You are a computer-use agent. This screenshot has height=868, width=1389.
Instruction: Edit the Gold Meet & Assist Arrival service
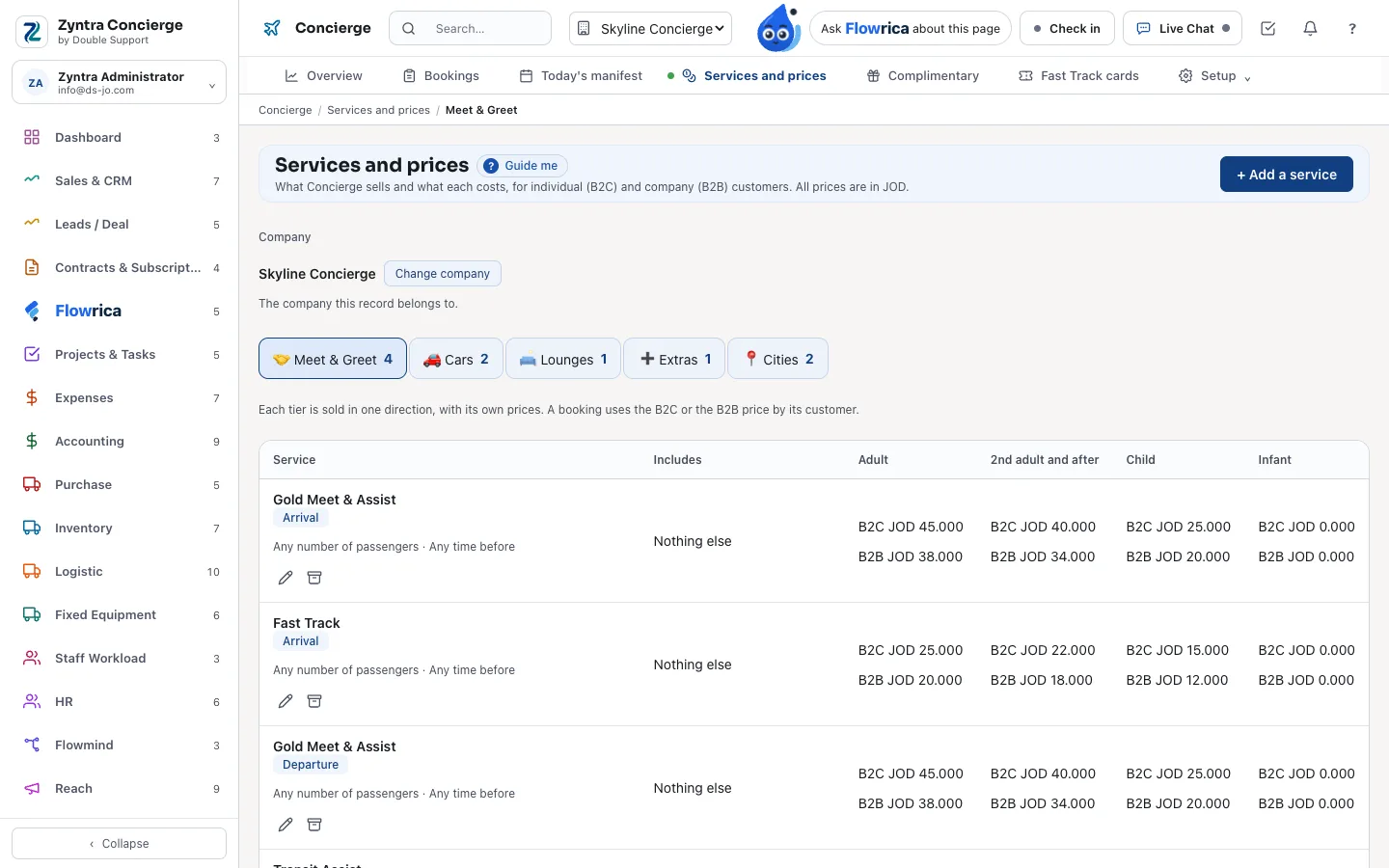coord(286,578)
